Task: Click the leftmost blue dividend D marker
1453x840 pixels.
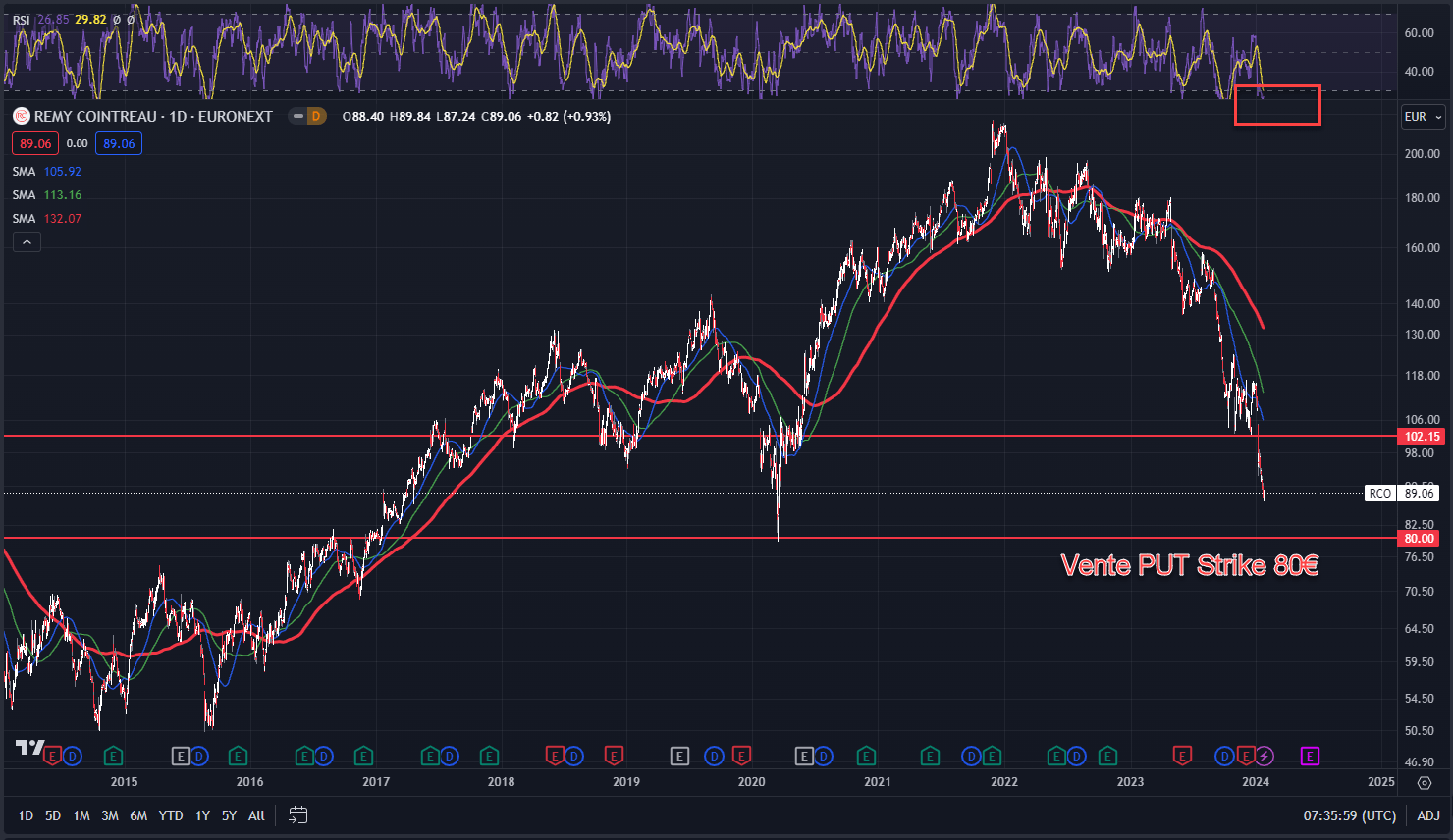Action: coord(72,756)
